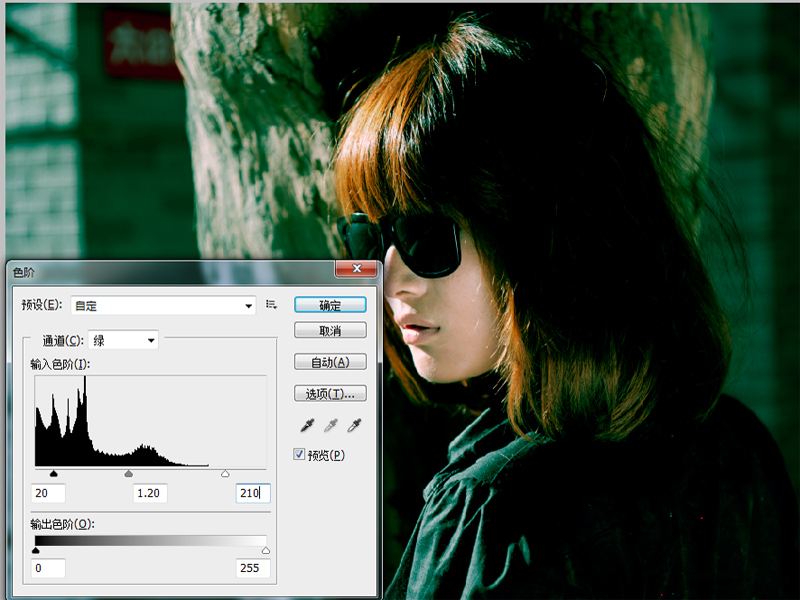The width and height of the screenshot is (800, 600).
Task: Open 选项(T)... options dialog
Action: point(330,394)
